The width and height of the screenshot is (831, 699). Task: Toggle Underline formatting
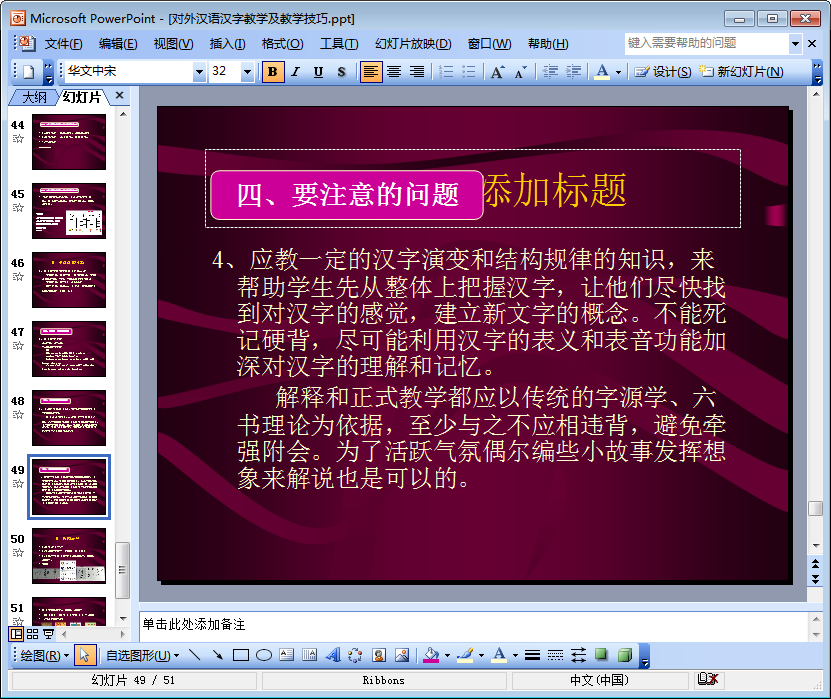coord(319,72)
